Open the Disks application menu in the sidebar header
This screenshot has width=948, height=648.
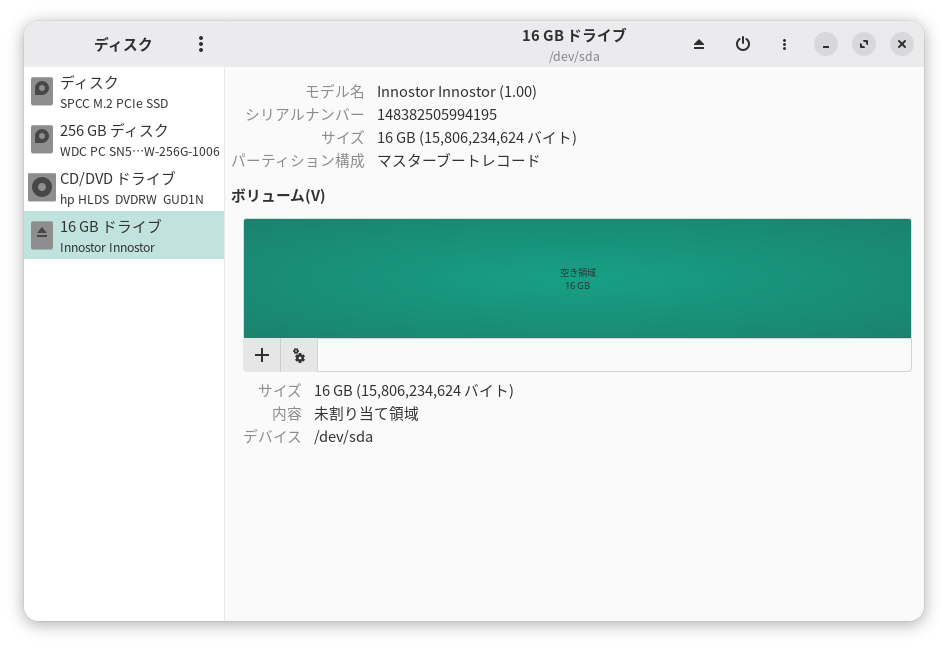(x=201, y=44)
